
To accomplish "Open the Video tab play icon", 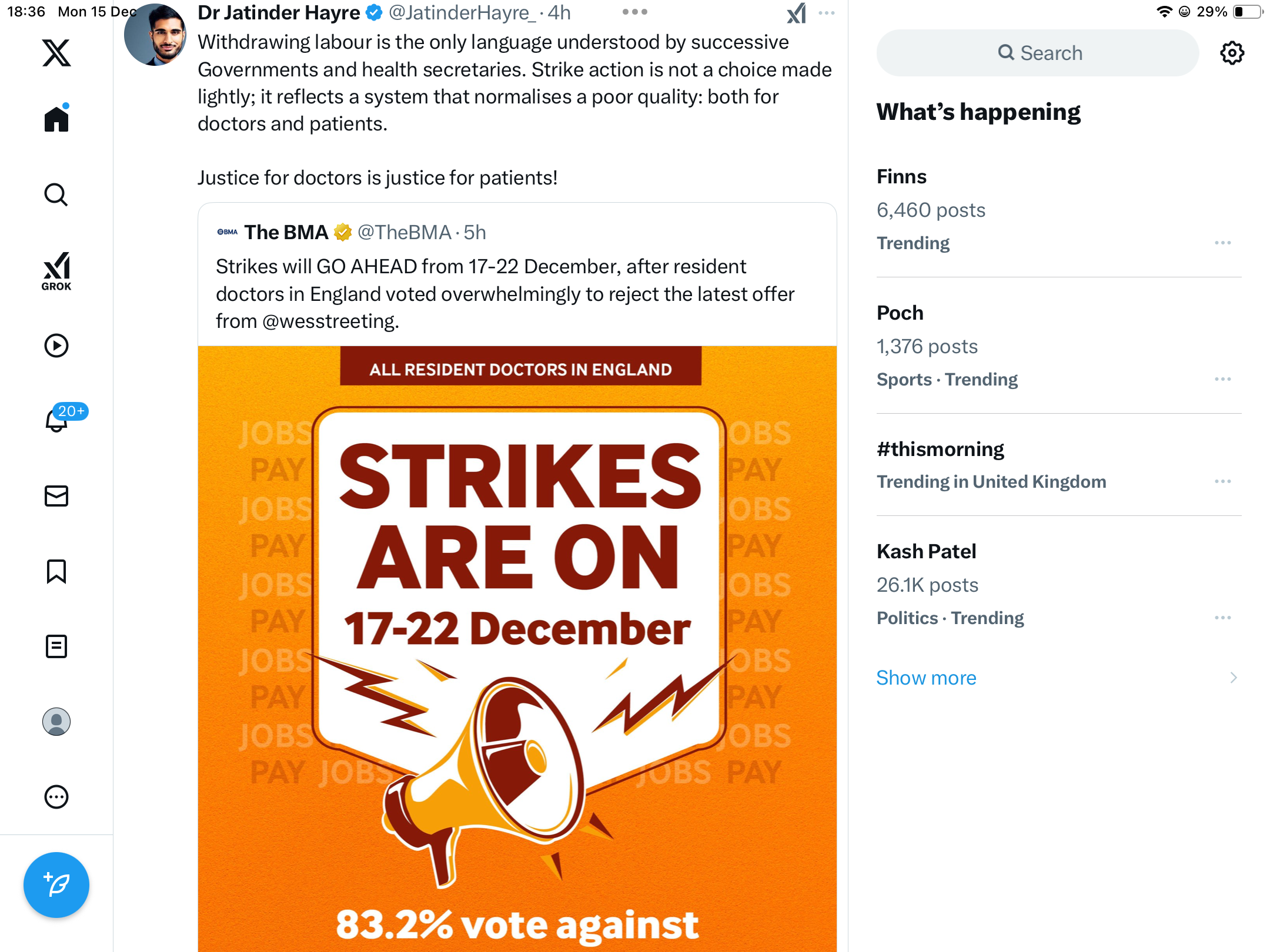I will [56, 346].
